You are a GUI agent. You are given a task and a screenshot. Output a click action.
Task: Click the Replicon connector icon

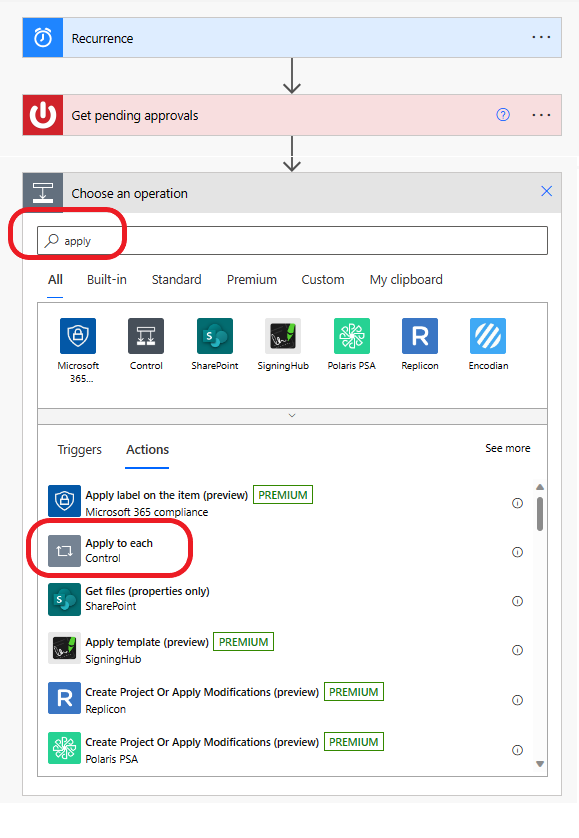click(420, 336)
